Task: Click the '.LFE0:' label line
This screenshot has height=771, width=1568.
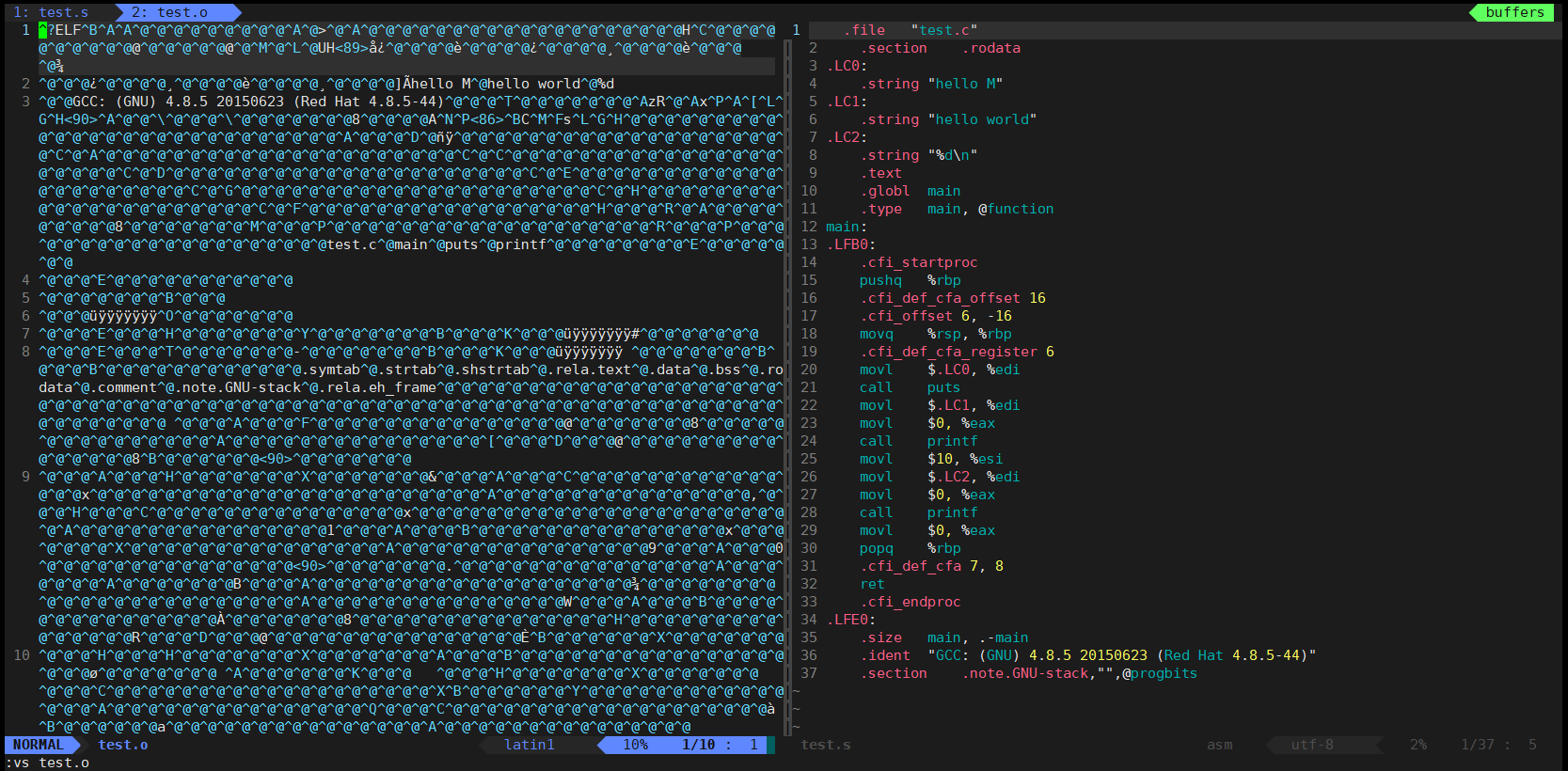Action: tap(851, 620)
